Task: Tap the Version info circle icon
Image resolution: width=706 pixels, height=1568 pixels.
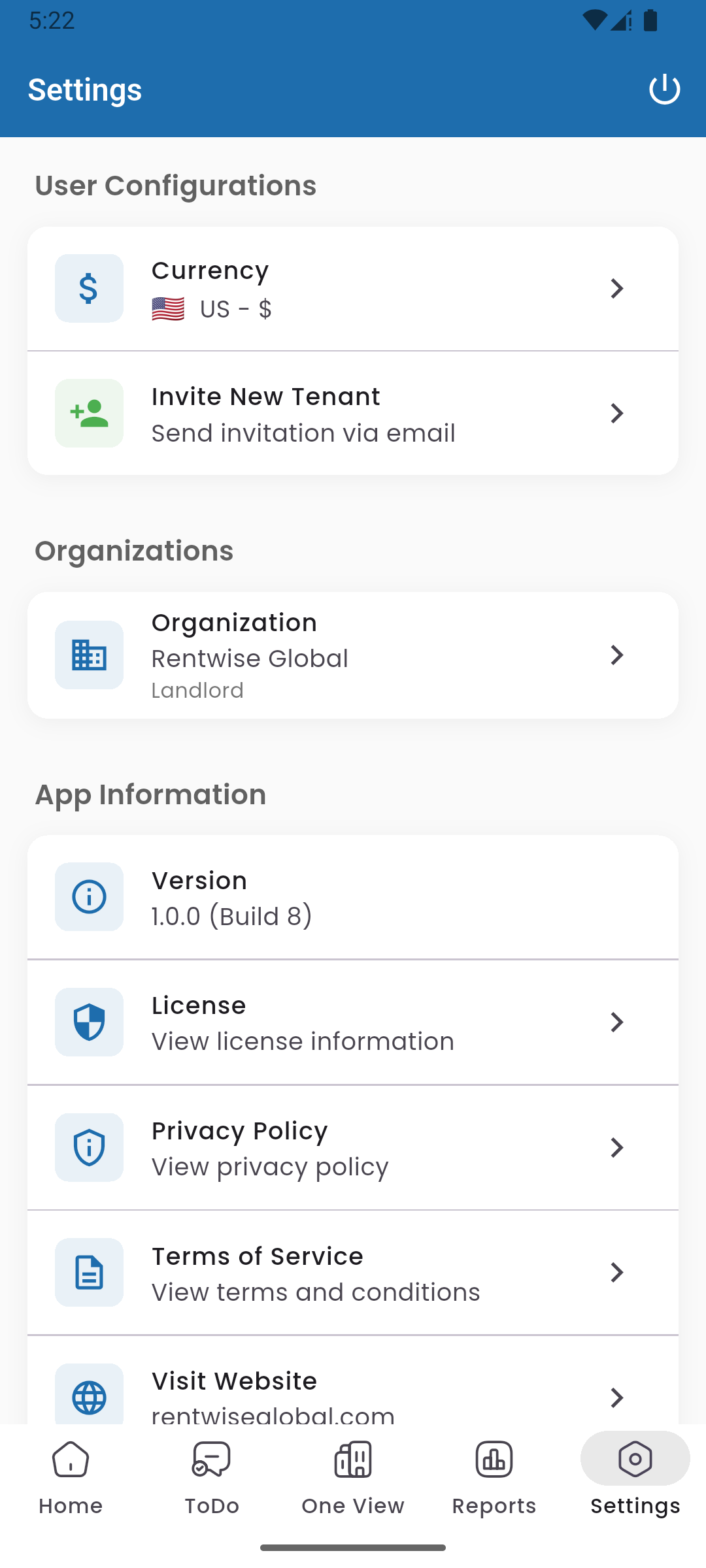Action: tap(89, 896)
